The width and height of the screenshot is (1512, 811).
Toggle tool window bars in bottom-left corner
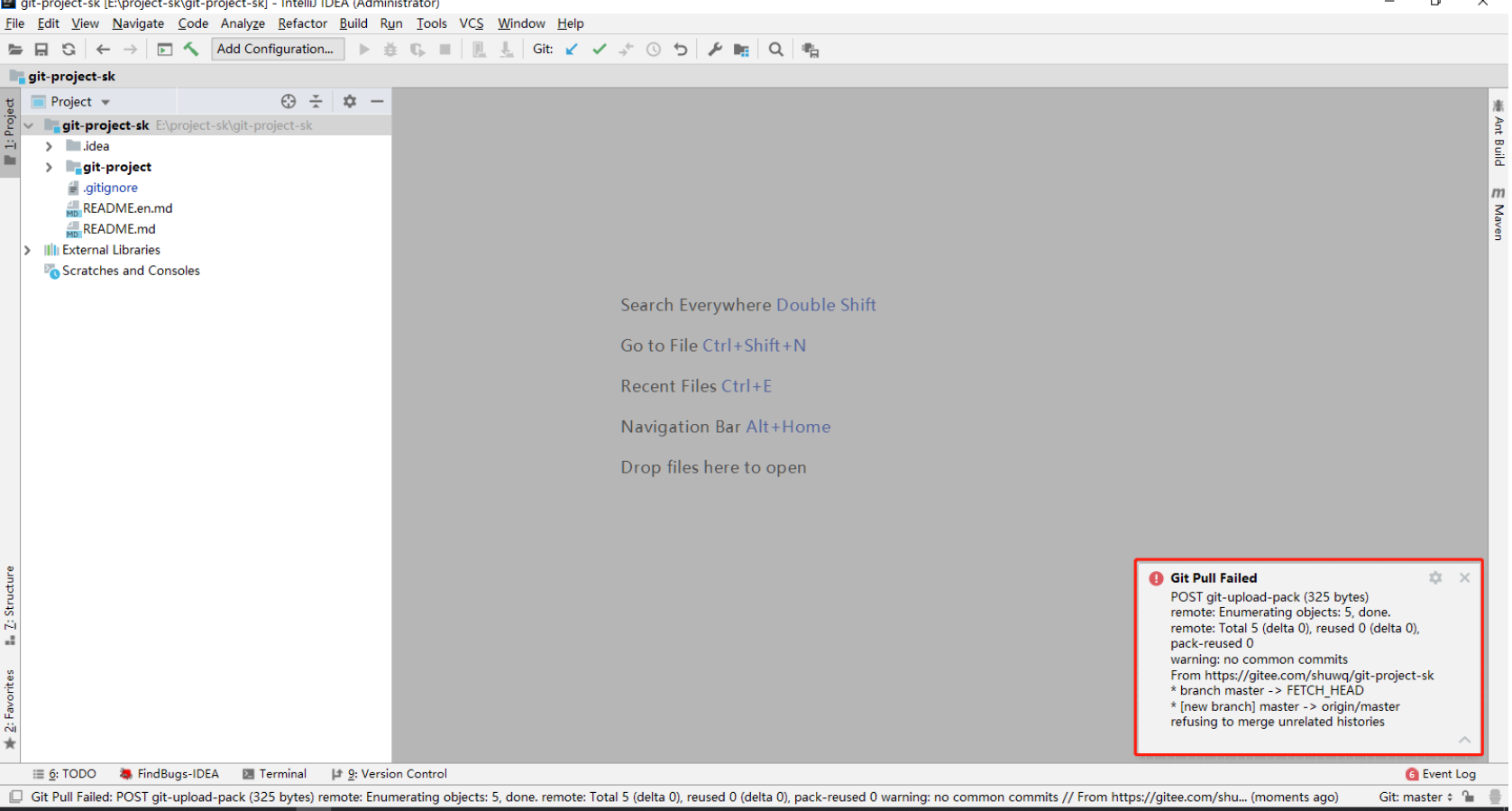[15, 797]
